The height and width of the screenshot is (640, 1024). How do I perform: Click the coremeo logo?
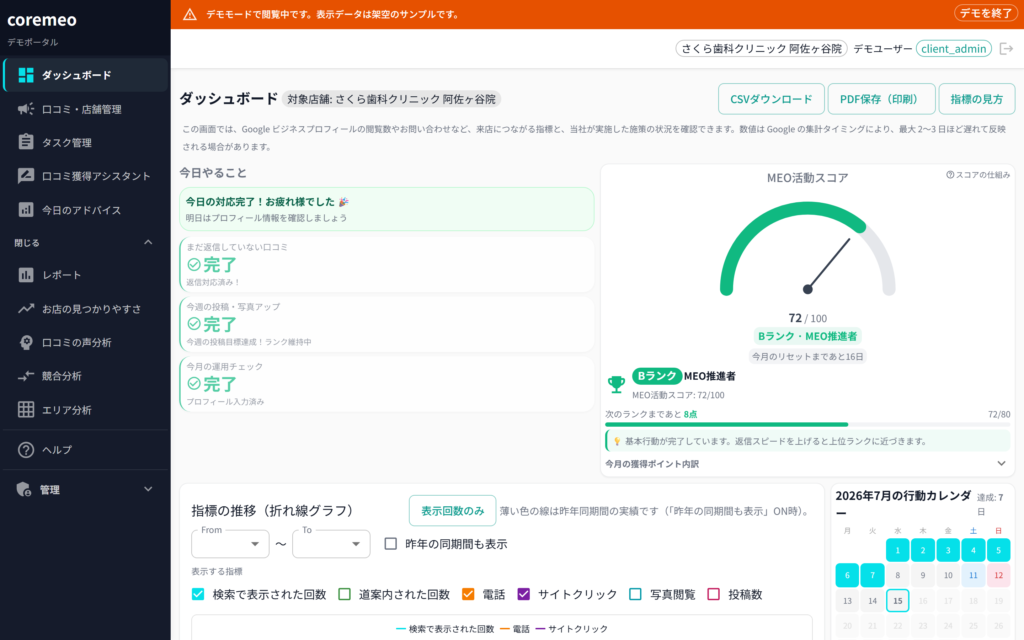point(42,20)
